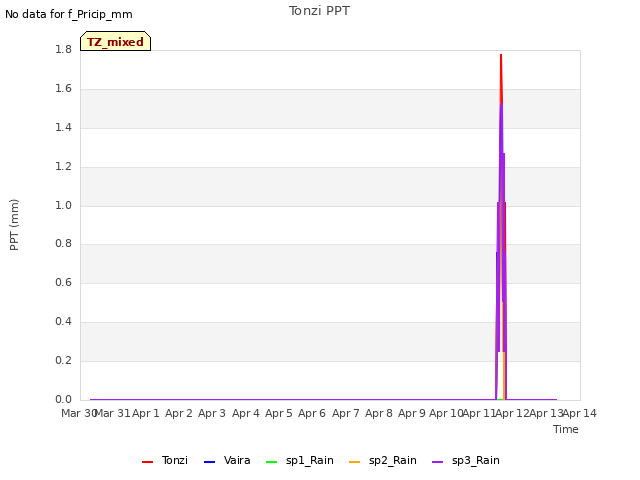Click the blue Vaira legend swatch
Viewport: 640px width, 480px height.
[209, 462]
